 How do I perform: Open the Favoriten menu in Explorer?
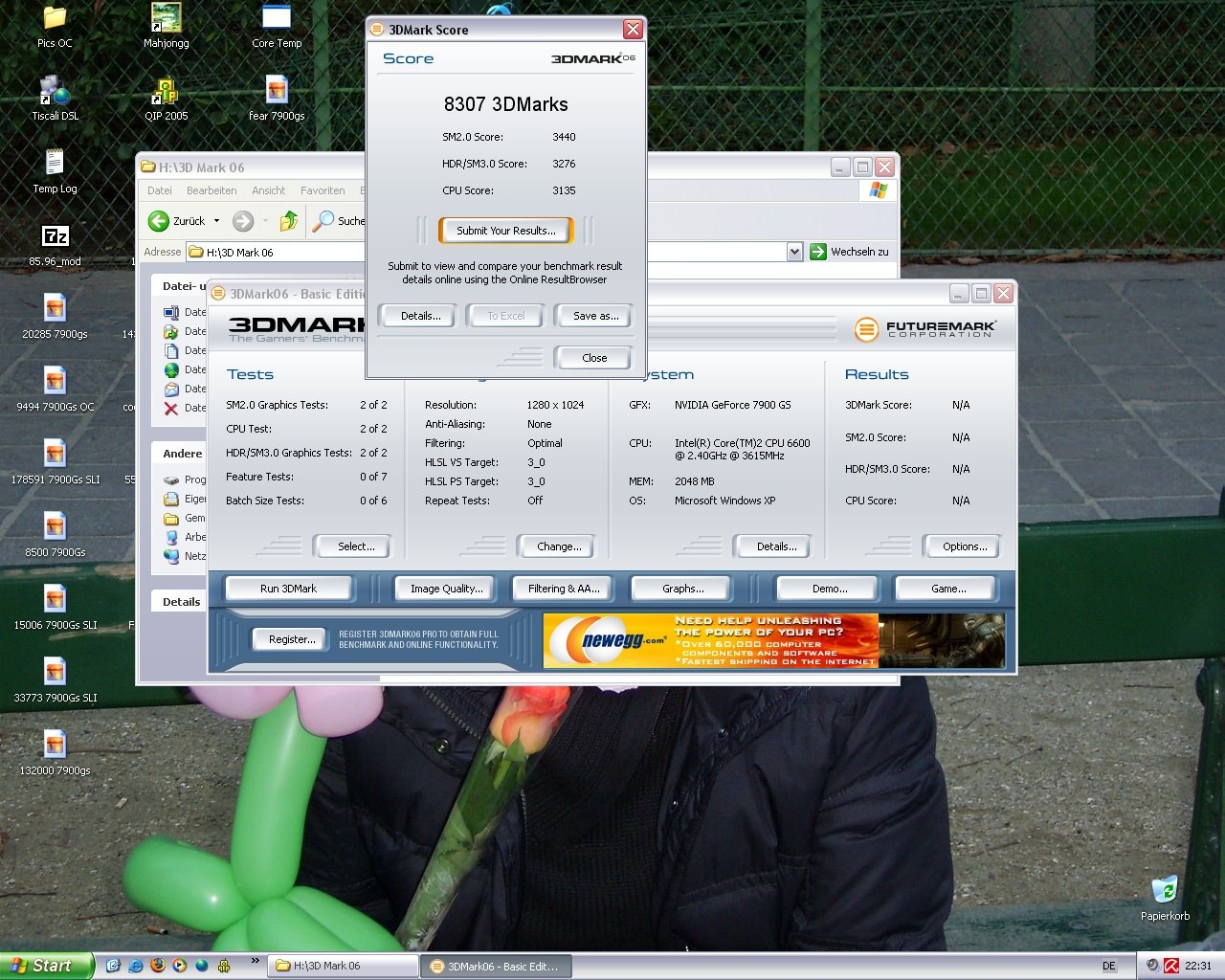(323, 190)
